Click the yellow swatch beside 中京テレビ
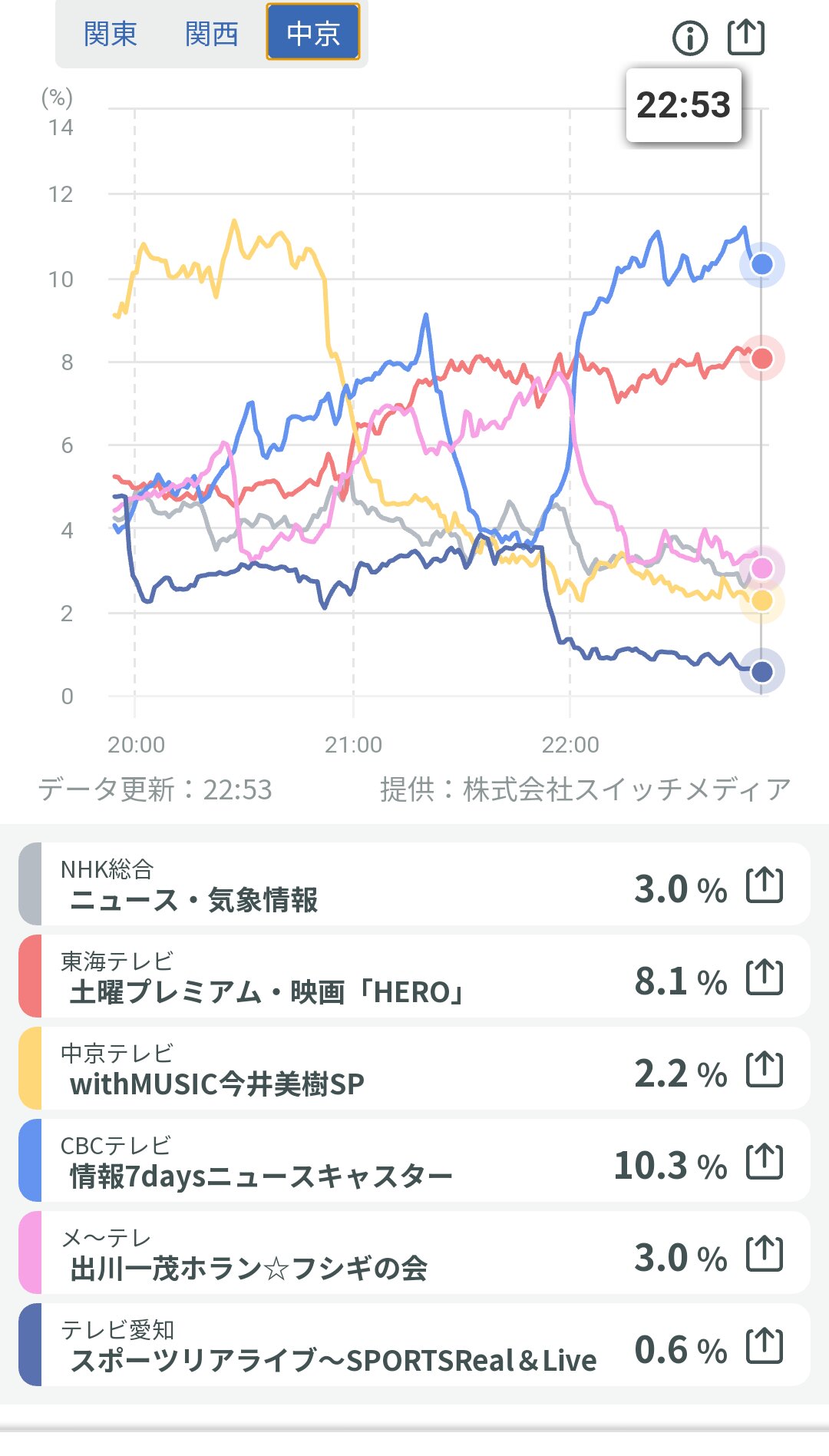The height and width of the screenshot is (1456, 829). [30, 1068]
